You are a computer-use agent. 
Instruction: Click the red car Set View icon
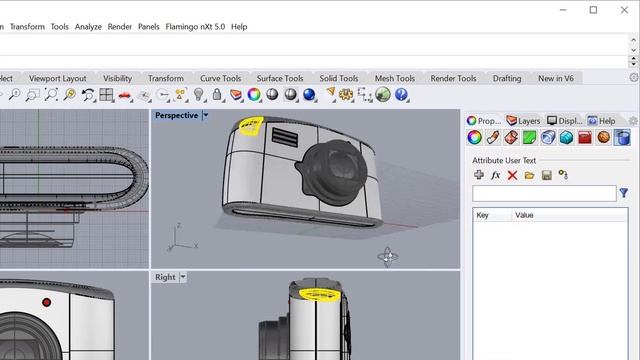[124, 95]
